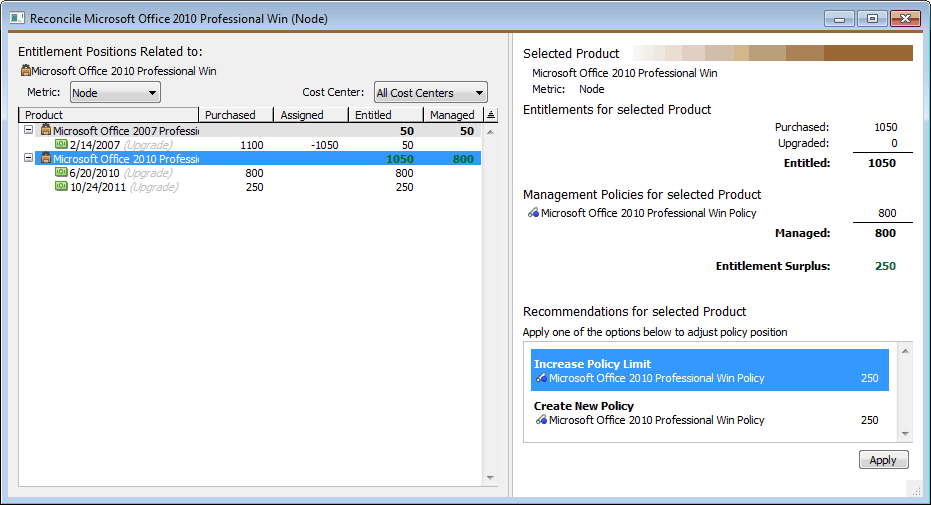
Task: Select the Create New Policy recommendation
Action: click(x=710, y=413)
